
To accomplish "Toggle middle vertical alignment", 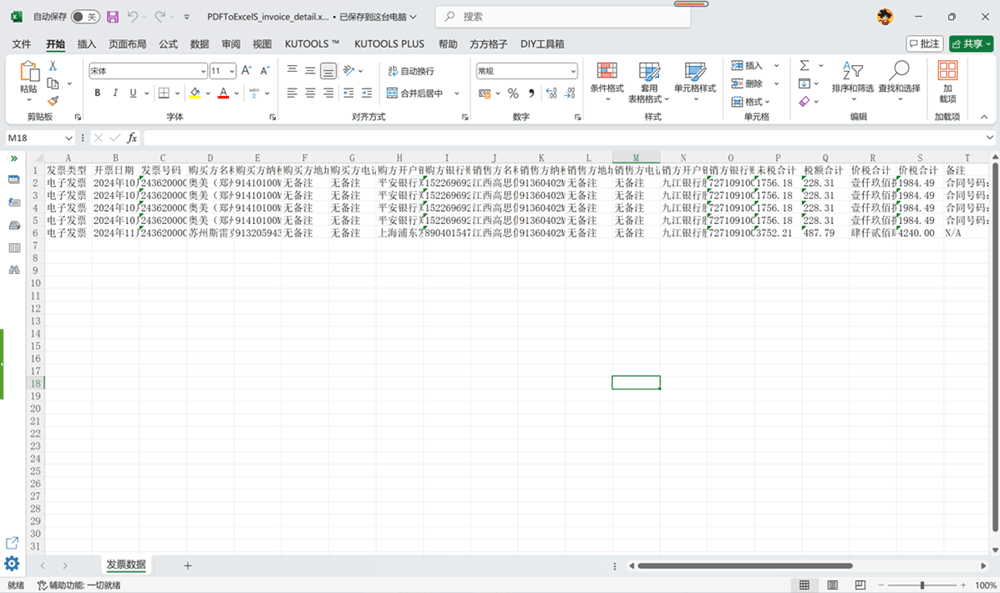I will (x=310, y=71).
